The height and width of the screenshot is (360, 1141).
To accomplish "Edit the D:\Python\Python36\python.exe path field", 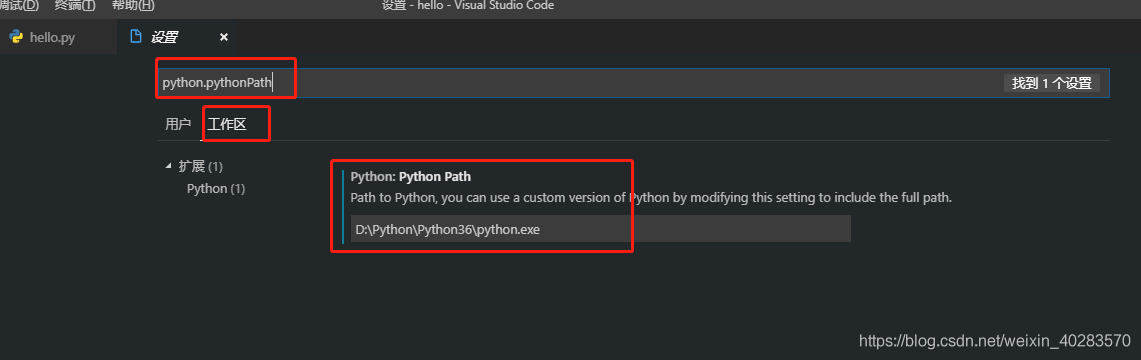I will coord(600,228).
